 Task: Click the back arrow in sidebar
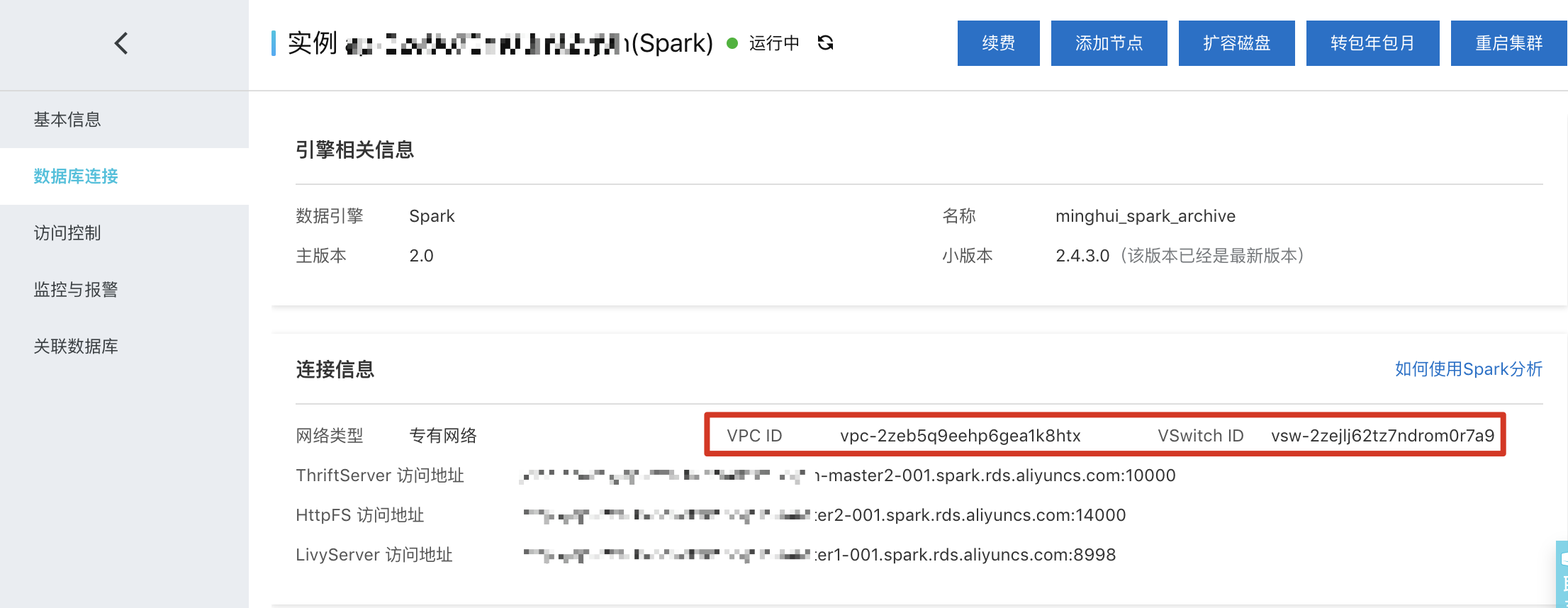pos(121,43)
